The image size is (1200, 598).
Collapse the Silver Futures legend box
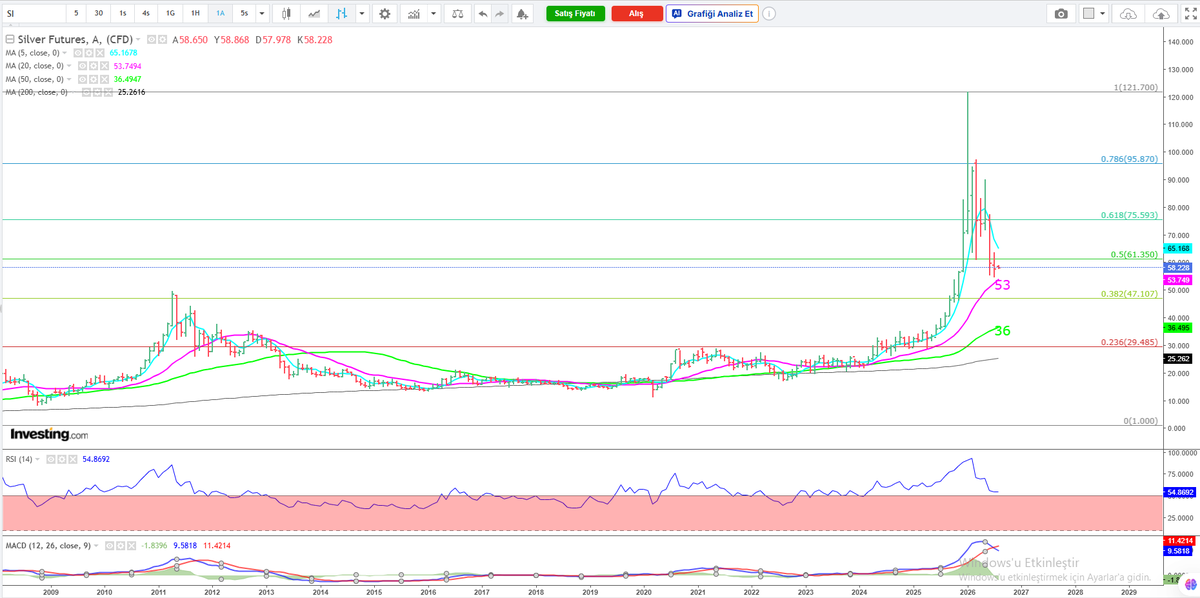[x=11, y=40]
